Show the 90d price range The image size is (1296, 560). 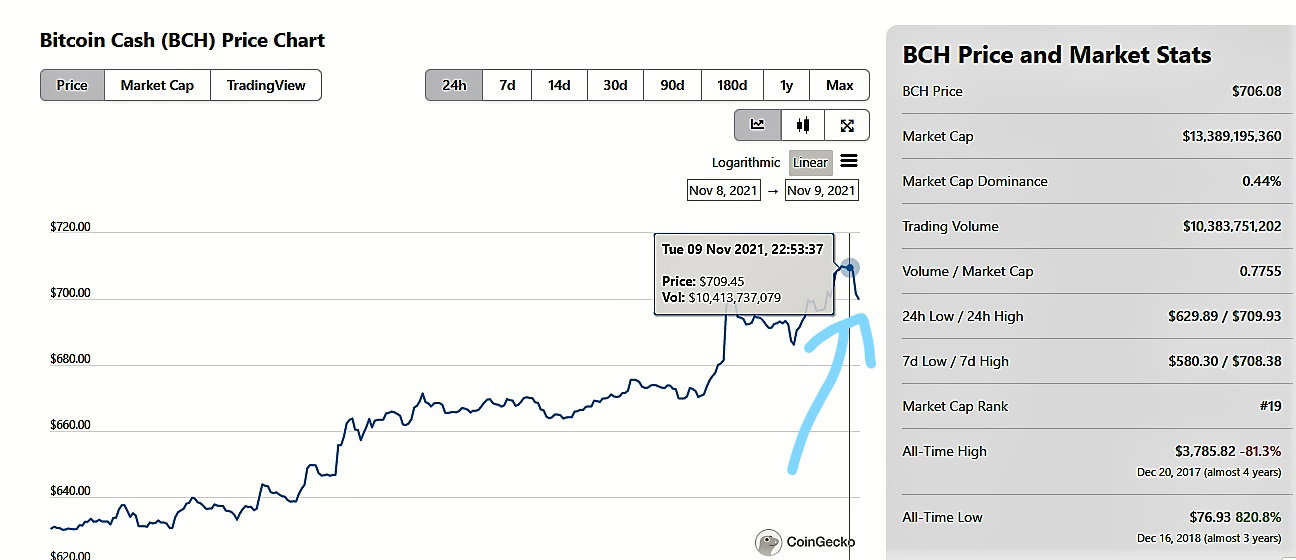pos(672,85)
